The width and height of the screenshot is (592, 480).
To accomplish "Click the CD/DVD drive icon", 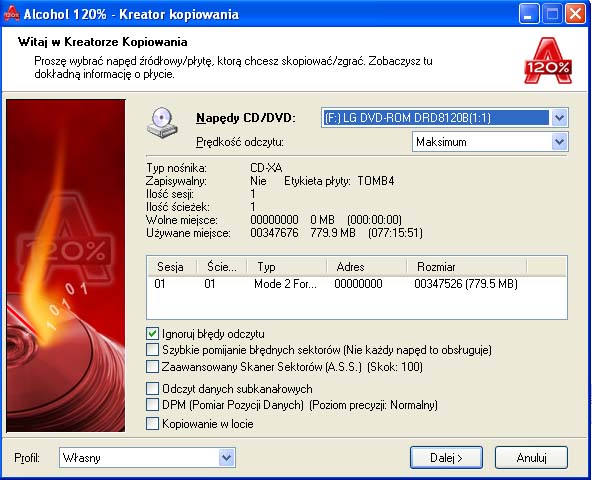I will 162,123.
